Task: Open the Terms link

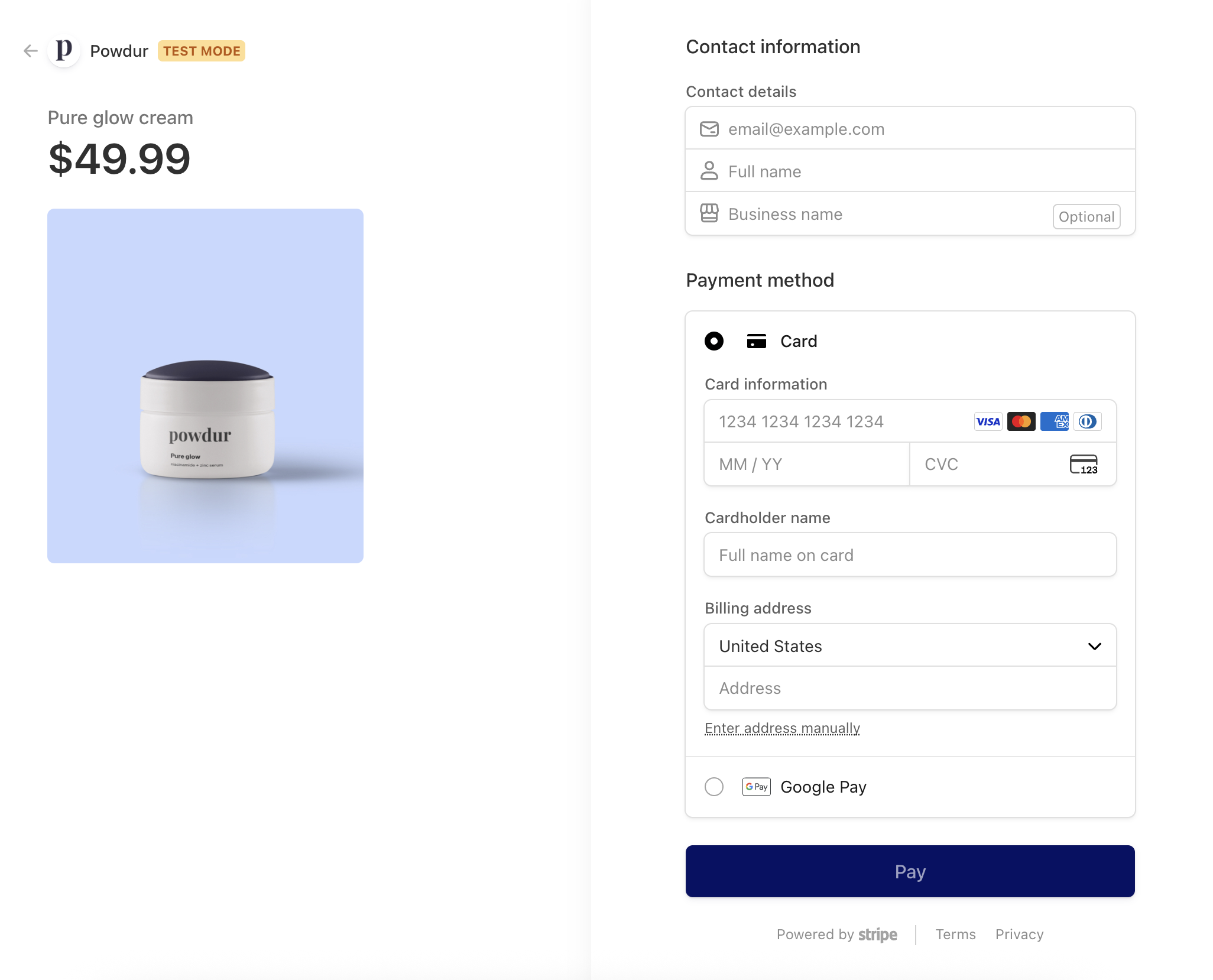Action: tap(955, 934)
